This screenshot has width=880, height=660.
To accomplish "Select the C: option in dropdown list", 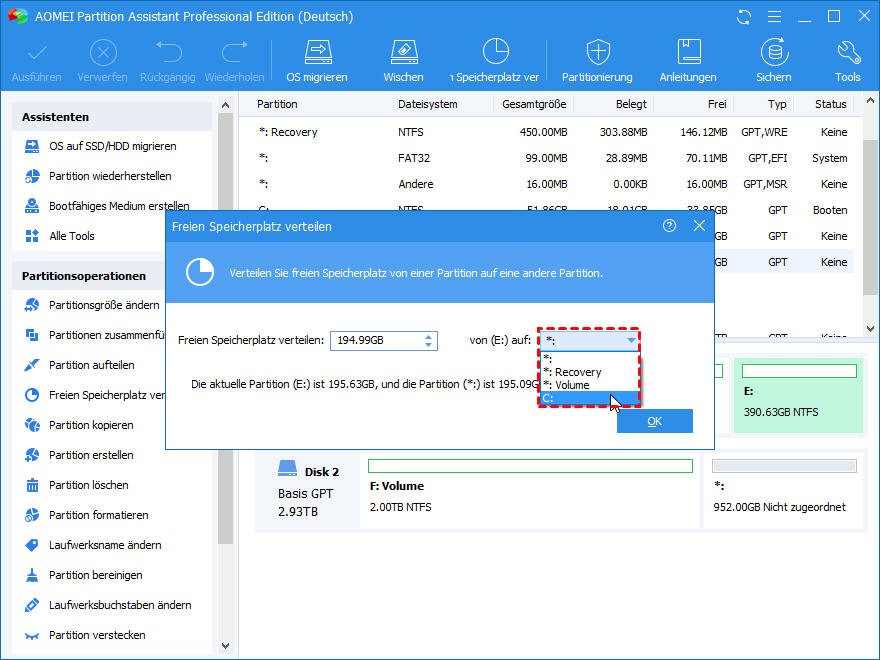I will (x=589, y=398).
